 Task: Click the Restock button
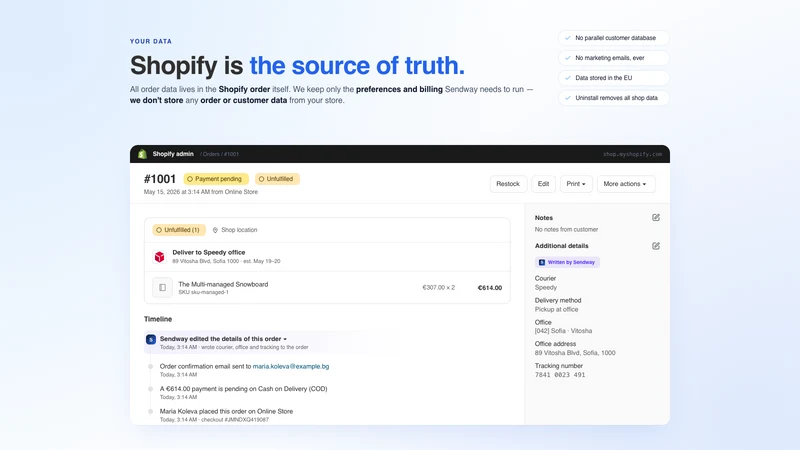508,184
